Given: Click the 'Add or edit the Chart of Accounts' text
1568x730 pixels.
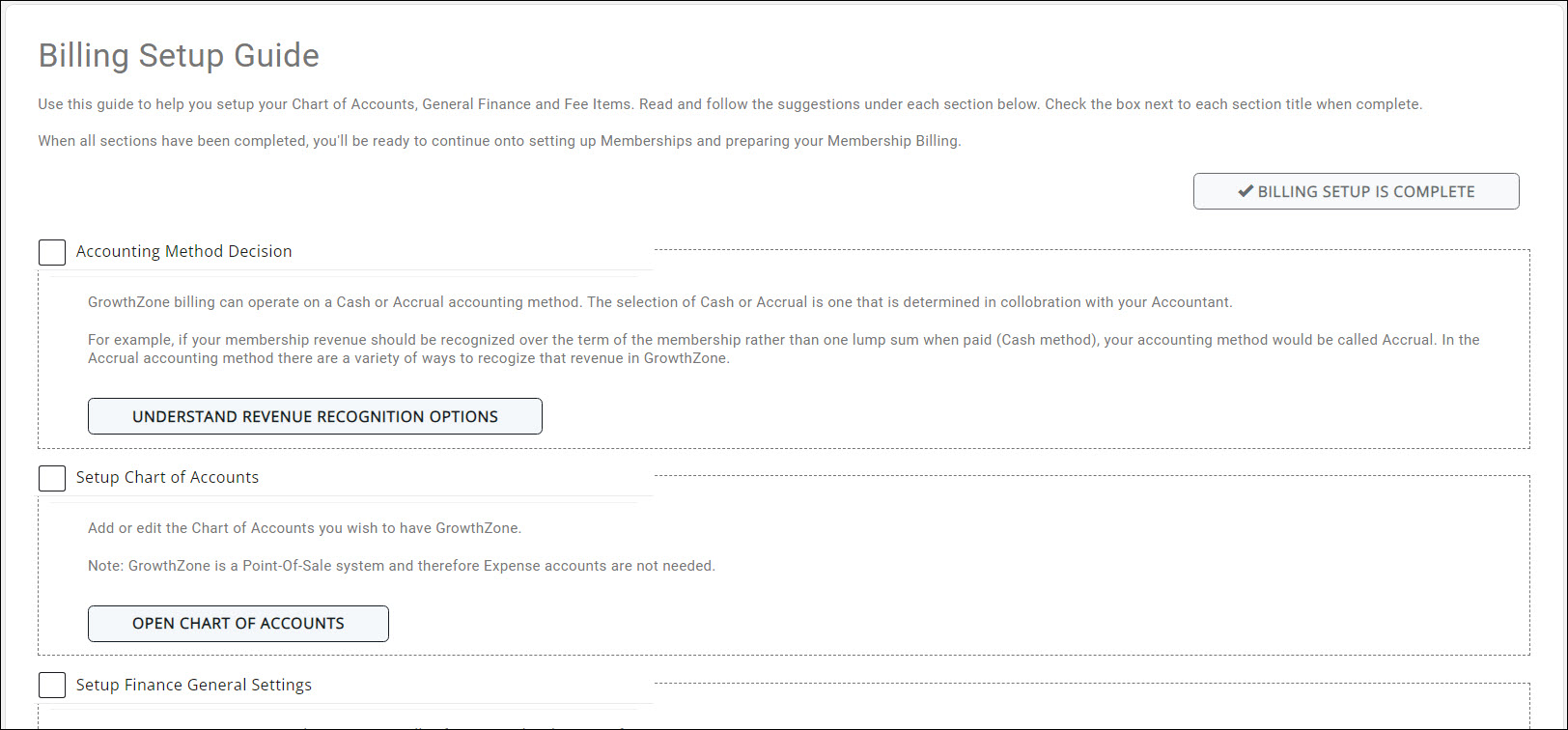Looking at the screenshot, I should pos(304,528).
